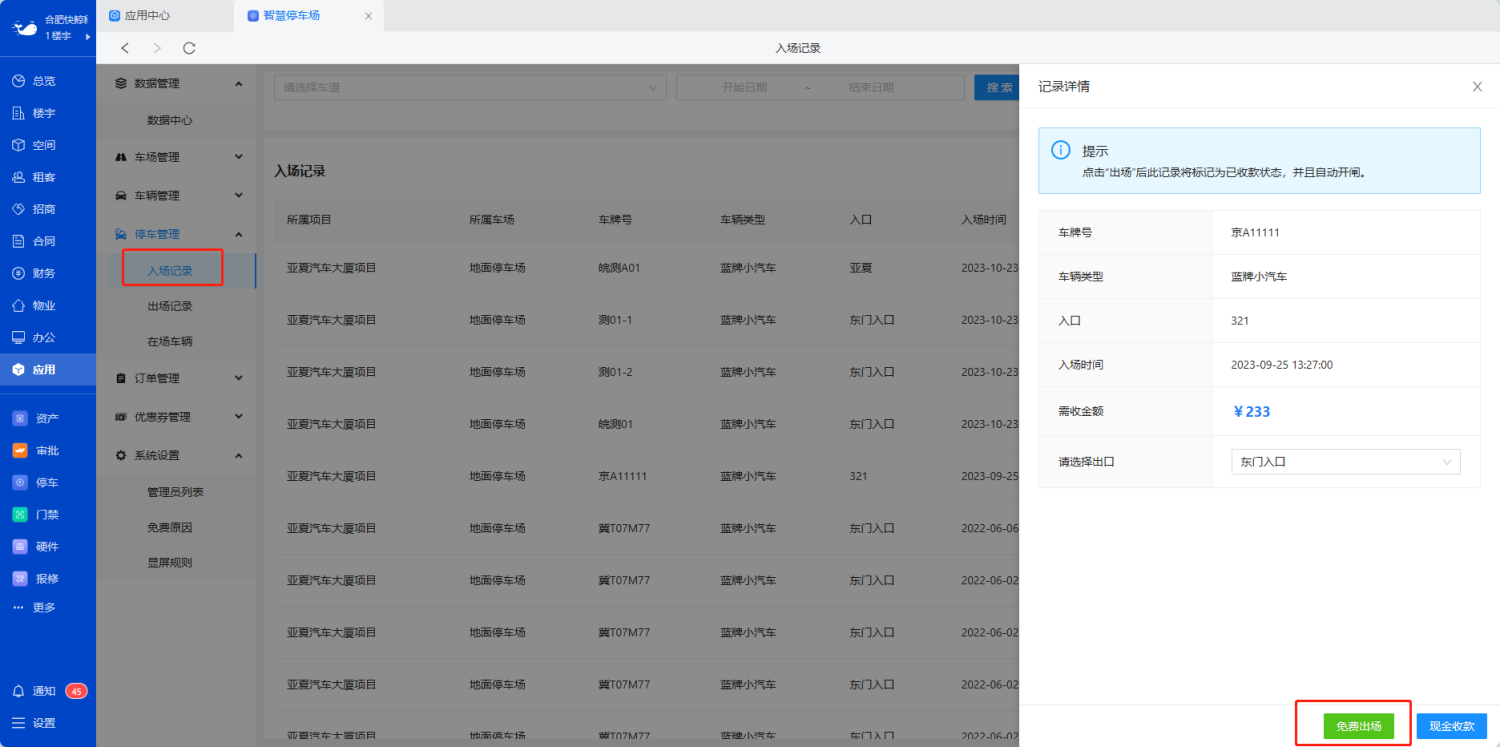Open 通知 notifications with badge 45

[48, 691]
